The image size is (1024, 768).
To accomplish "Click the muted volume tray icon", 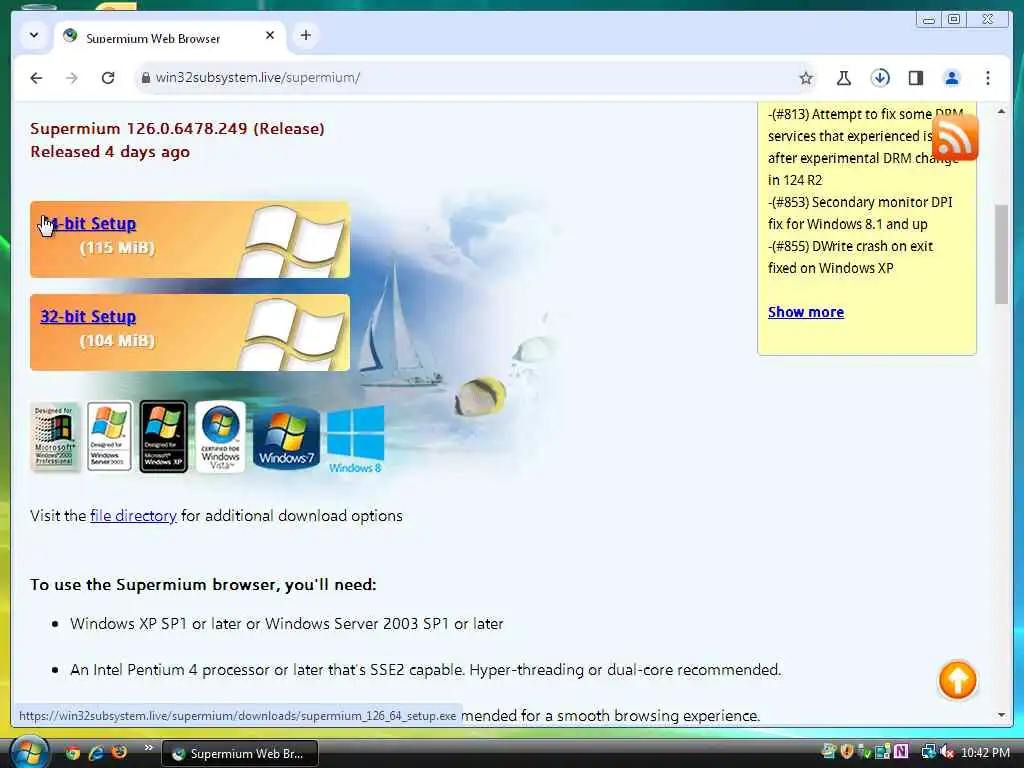I will pyautogui.click(x=947, y=752).
